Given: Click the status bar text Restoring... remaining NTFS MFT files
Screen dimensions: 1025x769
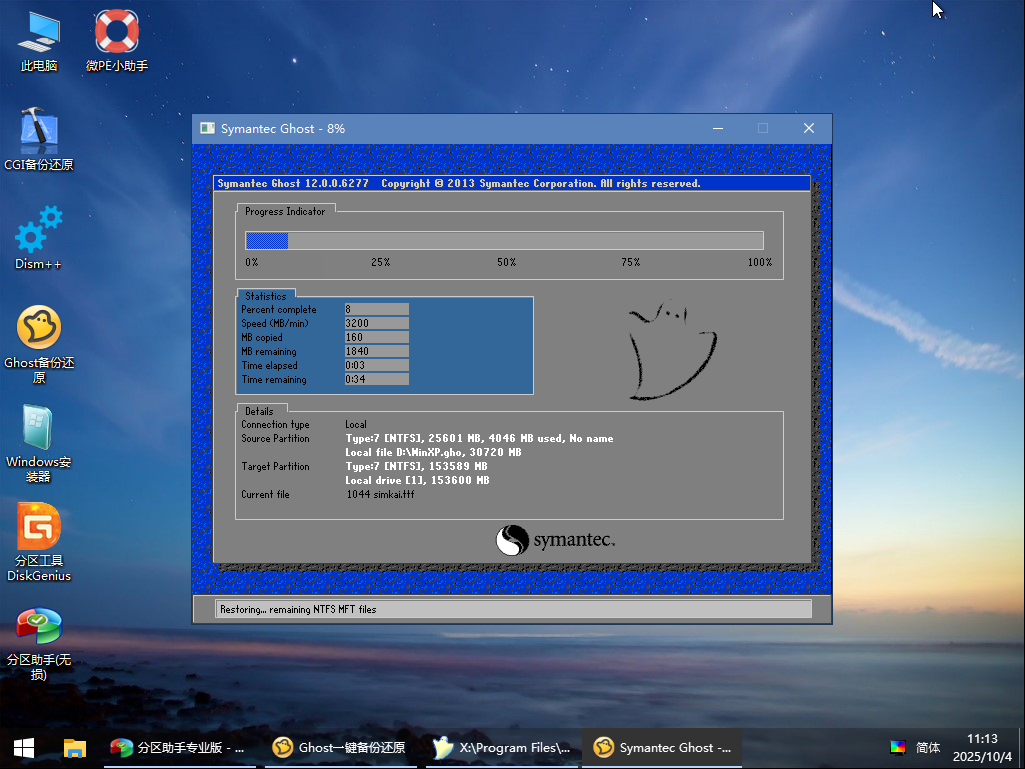Looking at the screenshot, I should click(x=298, y=609).
